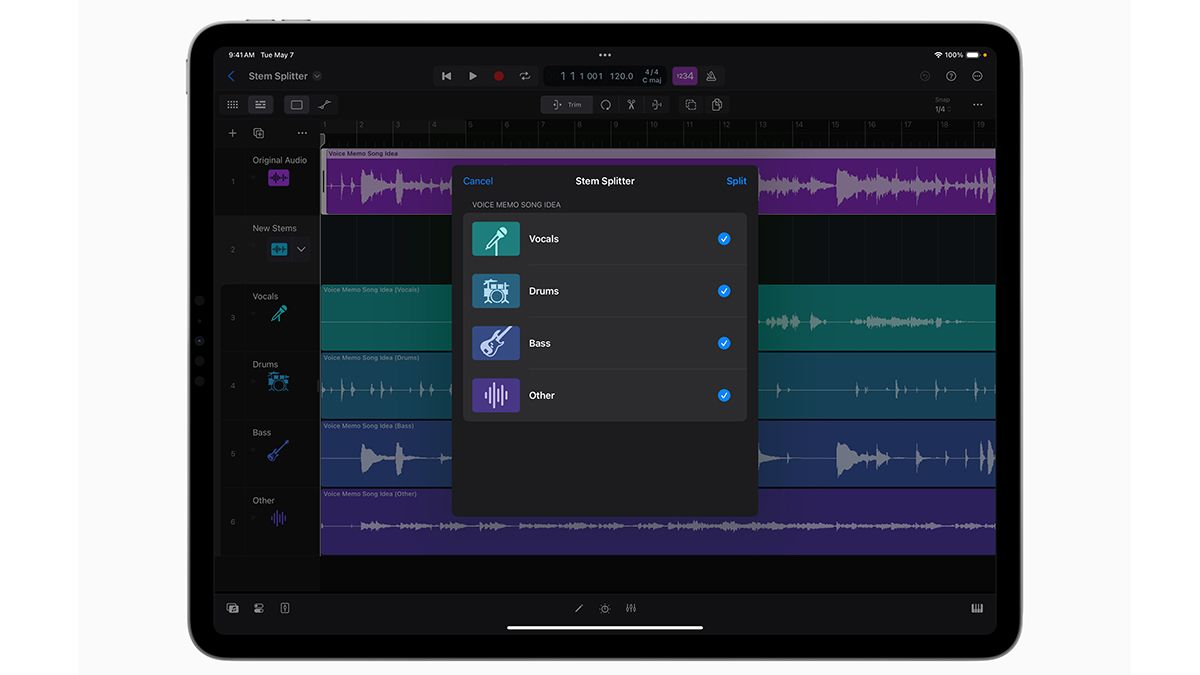Screen dimensions: 1200x675
Task: Click the Drums kit tile in dialog
Action: (x=496, y=291)
